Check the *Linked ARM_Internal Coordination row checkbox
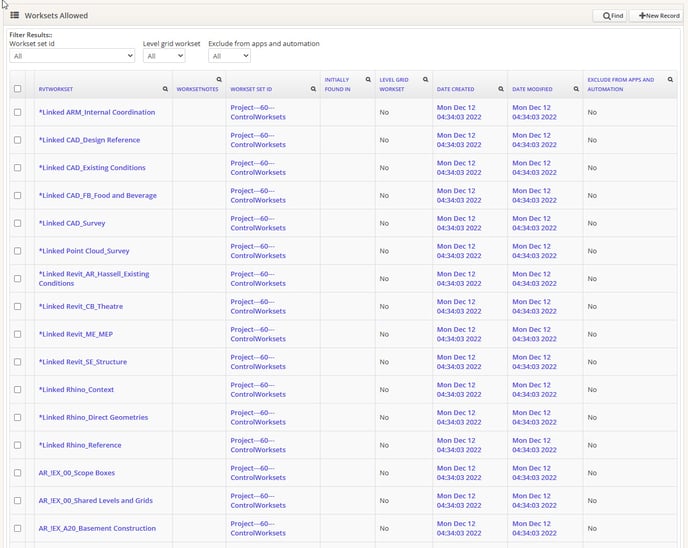The image size is (688, 548). pyautogui.click(x=18, y=112)
